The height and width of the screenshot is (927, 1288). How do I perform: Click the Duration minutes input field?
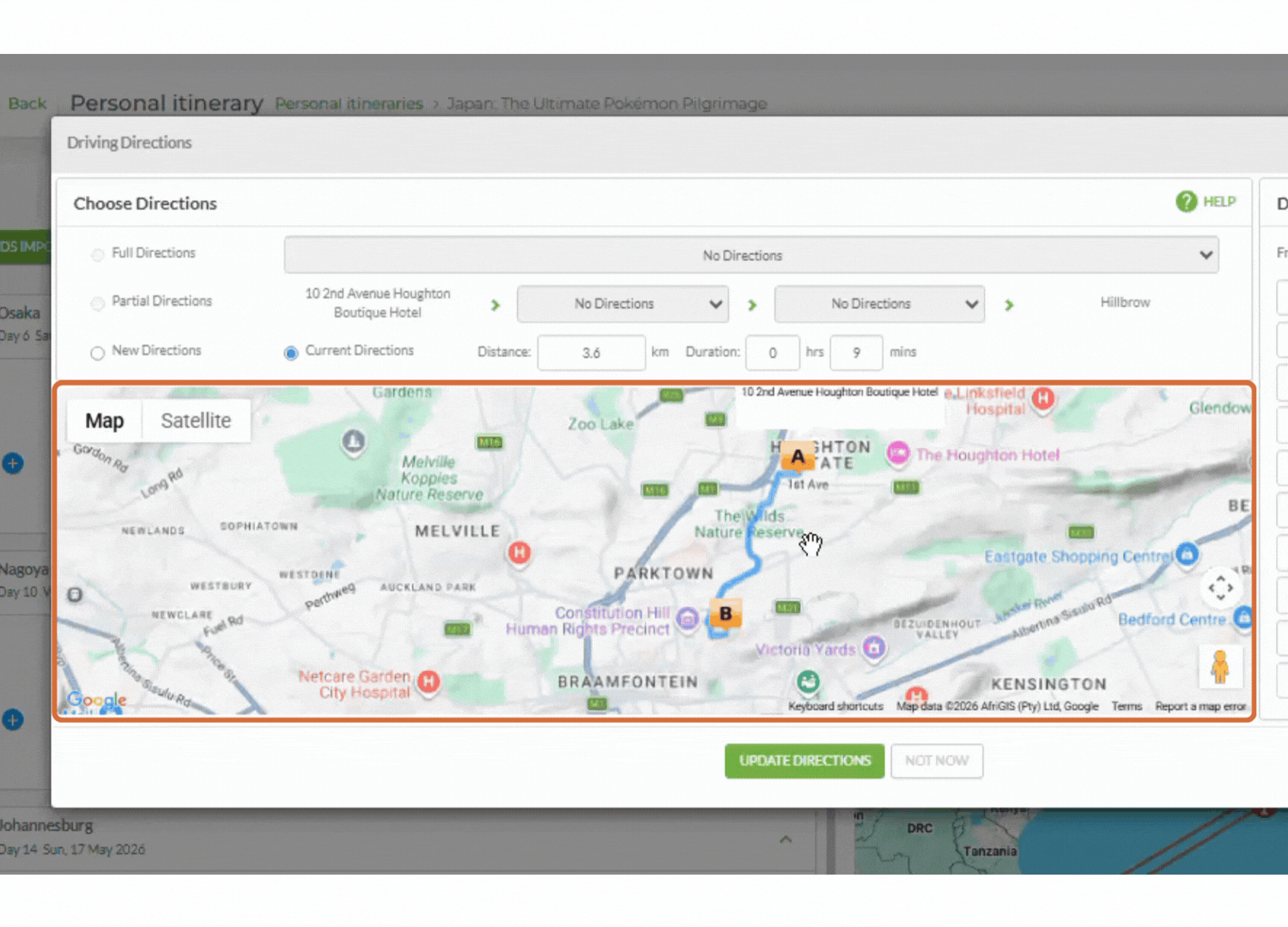pyautogui.click(x=857, y=353)
